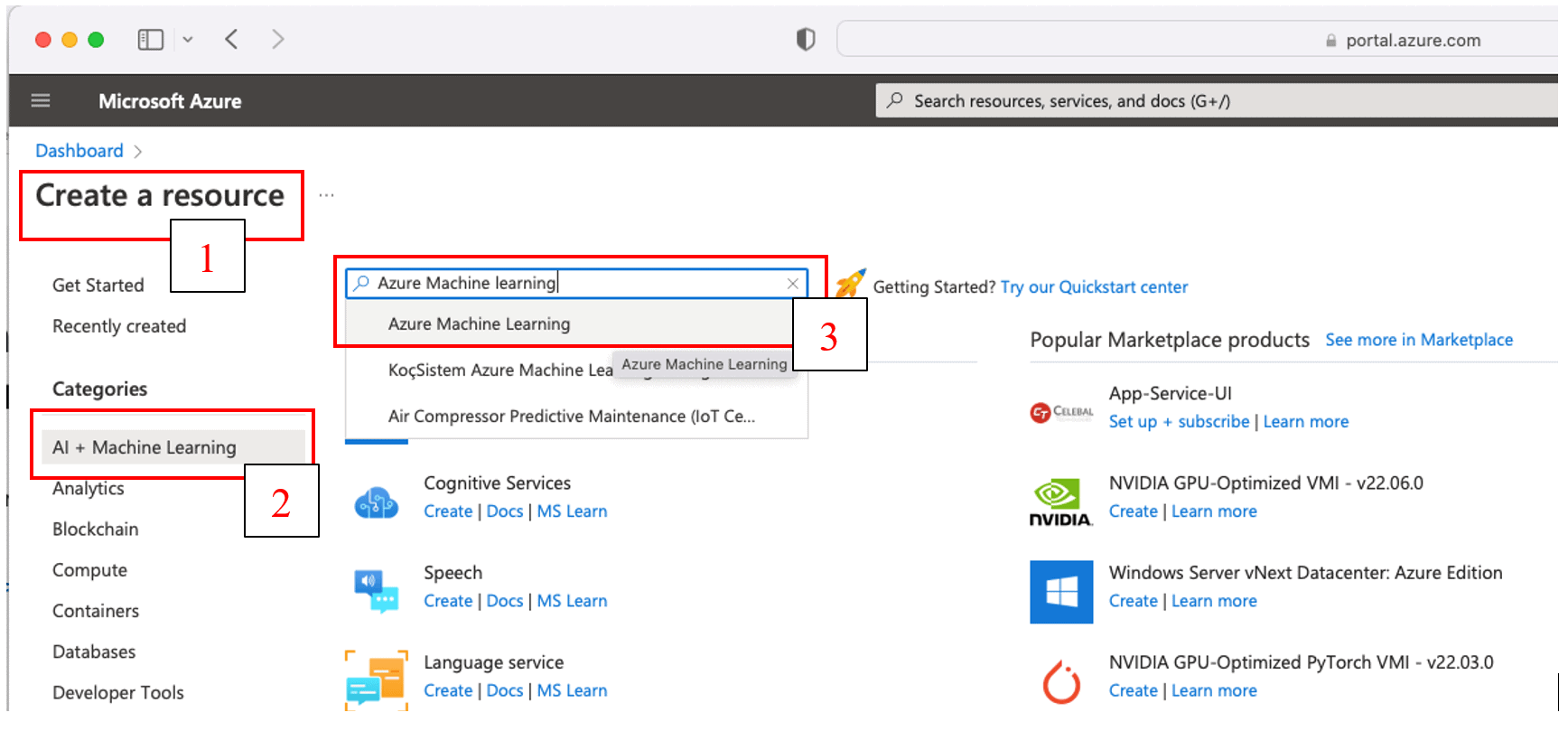Select the Developer Tools category
Screen dimensions: 1568x750
coord(118,693)
